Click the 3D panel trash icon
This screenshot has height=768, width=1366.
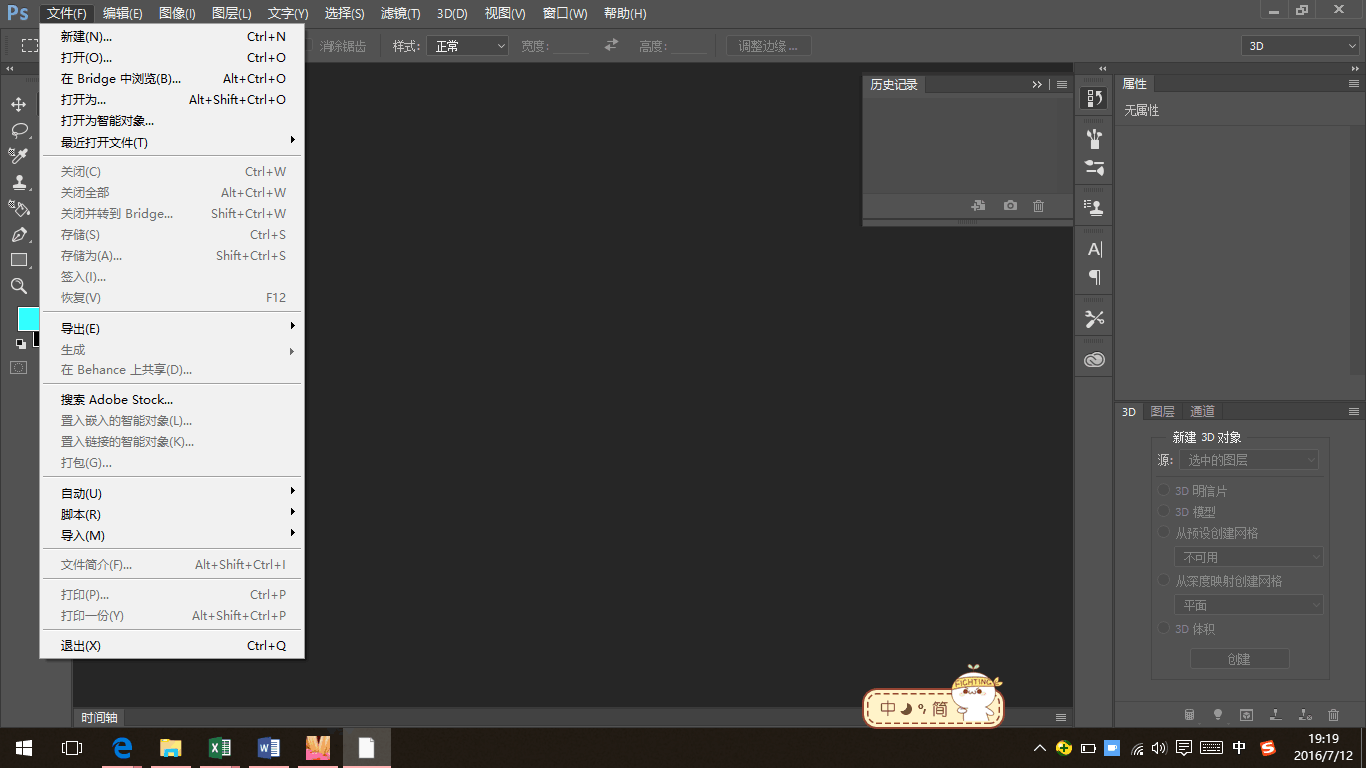(1333, 715)
